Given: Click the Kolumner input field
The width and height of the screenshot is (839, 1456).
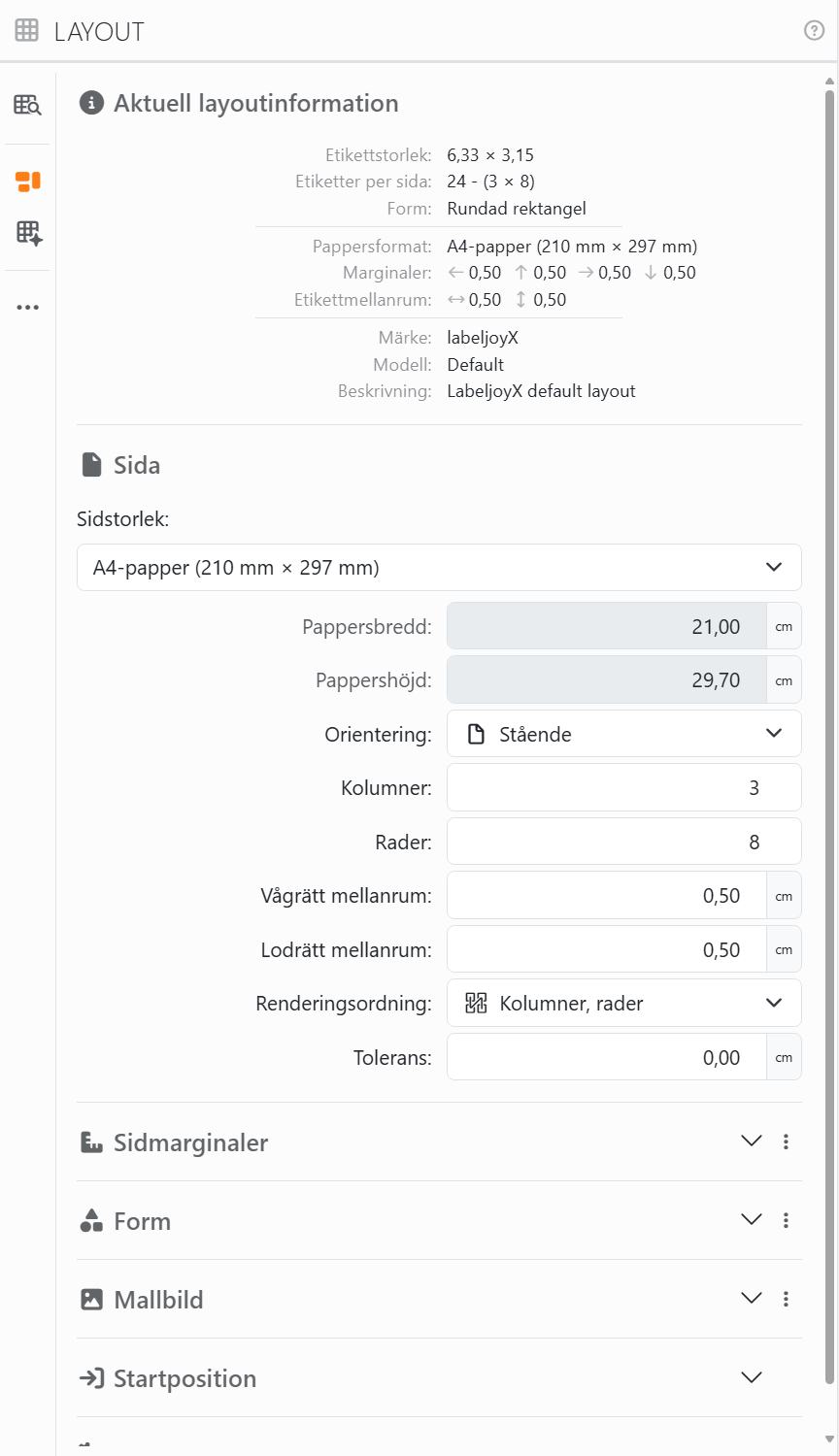Looking at the screenshot, I should pos(624,788).
